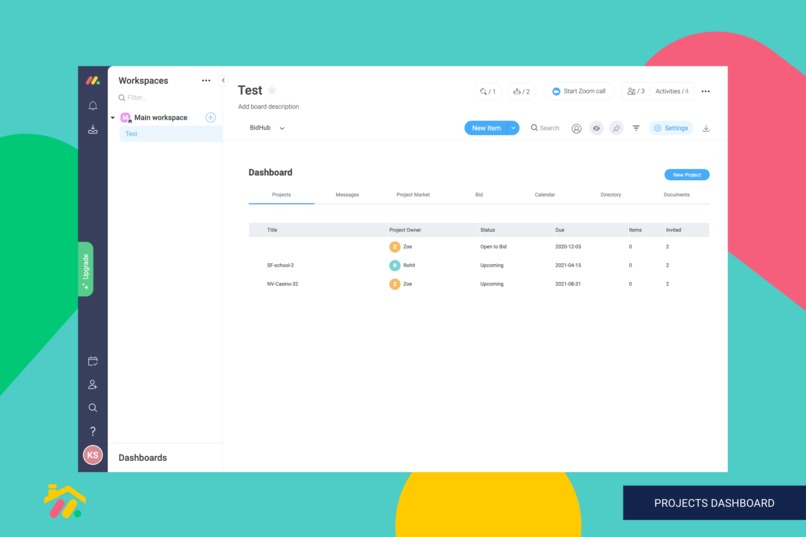Click Zoe avatar in NV-Casino-32 row
The height and width of the screenshot is (537, 806).
(395, 284)
